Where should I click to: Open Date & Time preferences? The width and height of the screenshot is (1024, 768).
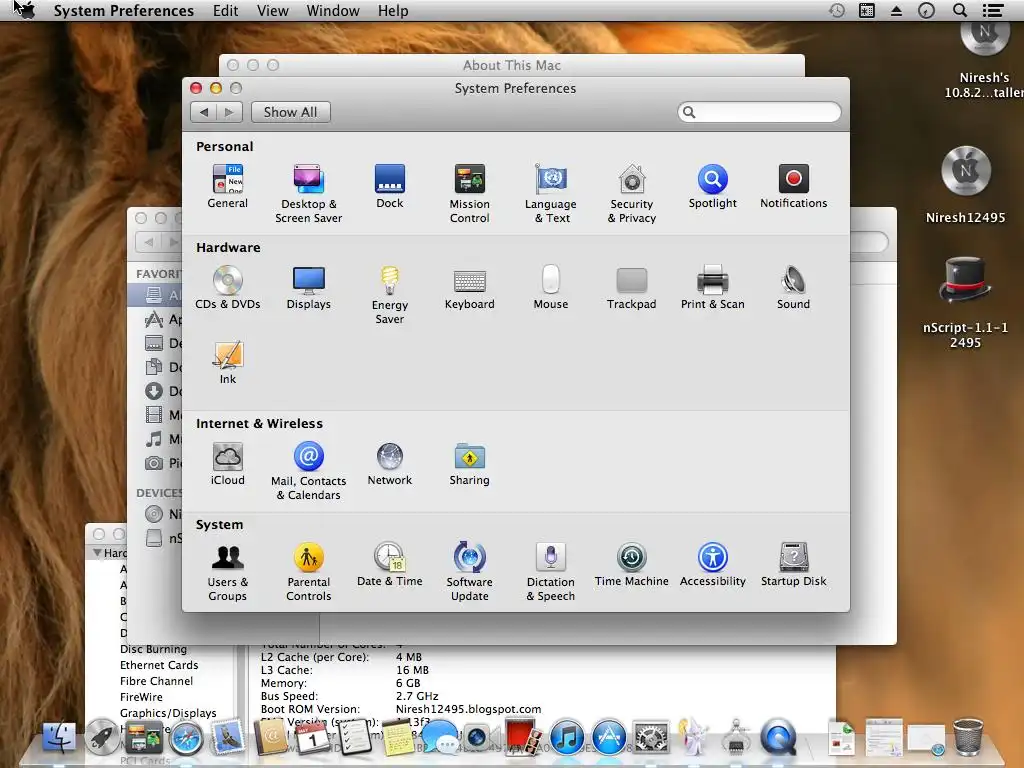click(x=390, y=564)
